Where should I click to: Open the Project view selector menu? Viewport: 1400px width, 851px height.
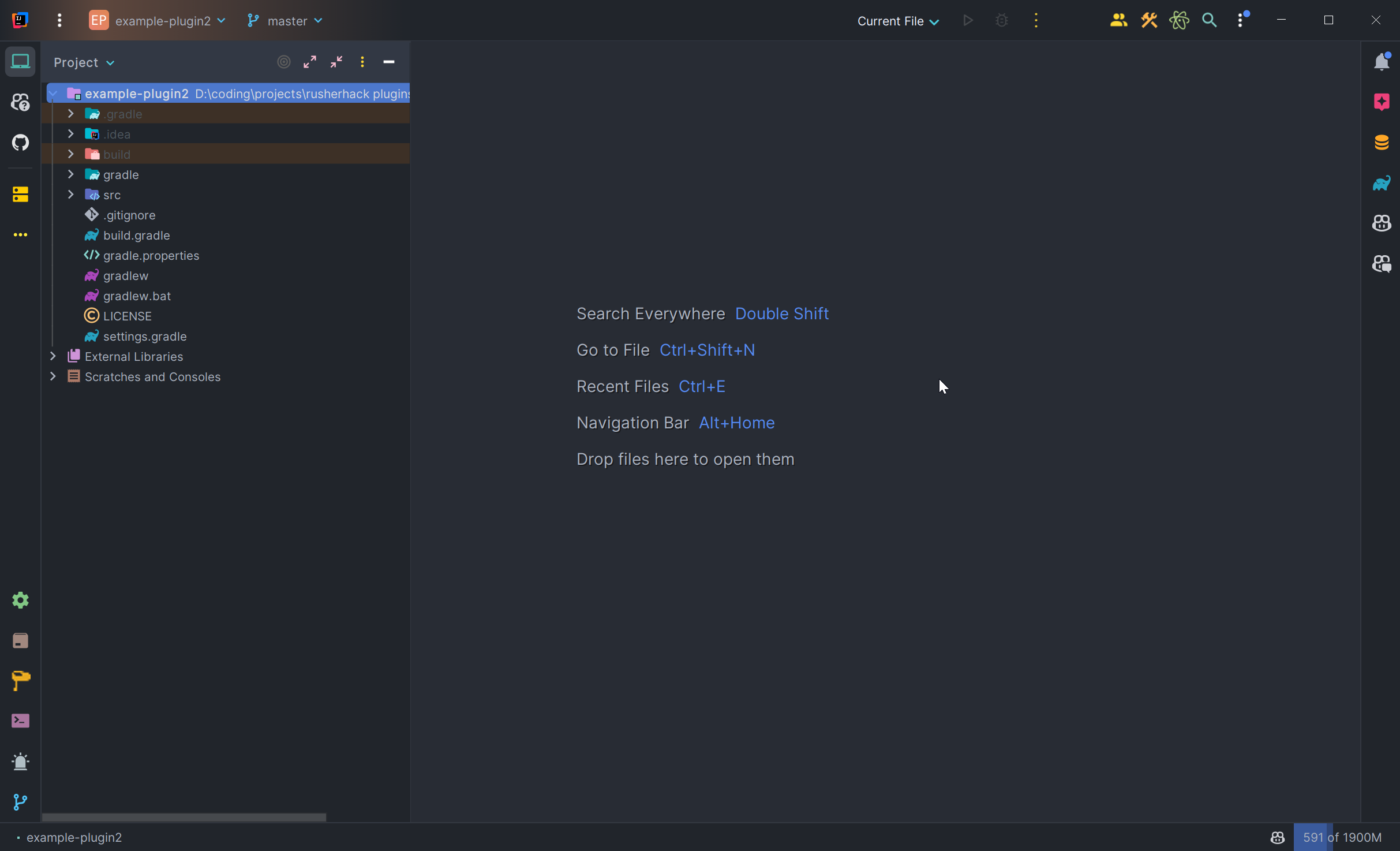pyautogui.click(x=84, y=62)
